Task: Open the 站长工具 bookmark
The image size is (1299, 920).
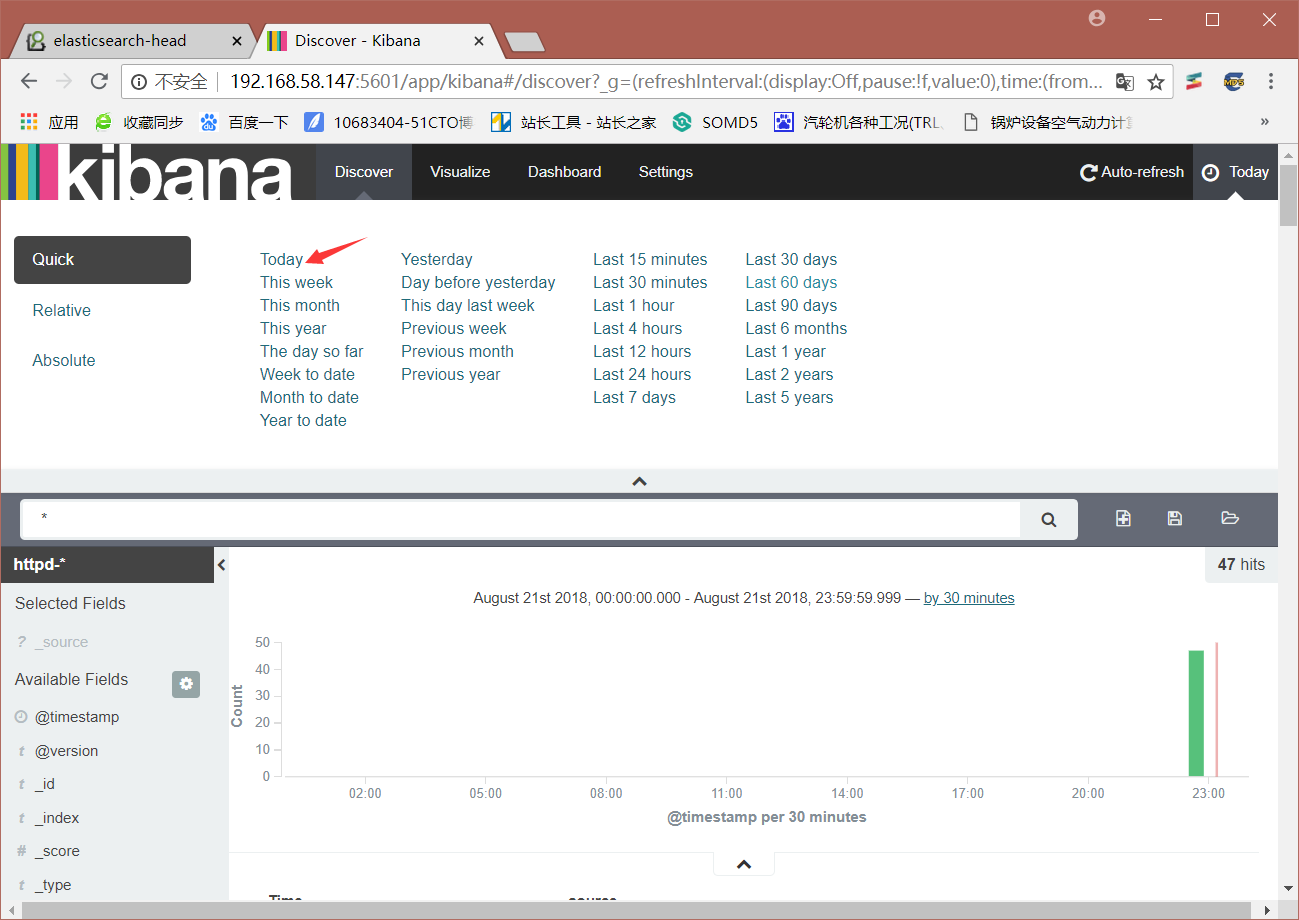Action: coord(574,122)
